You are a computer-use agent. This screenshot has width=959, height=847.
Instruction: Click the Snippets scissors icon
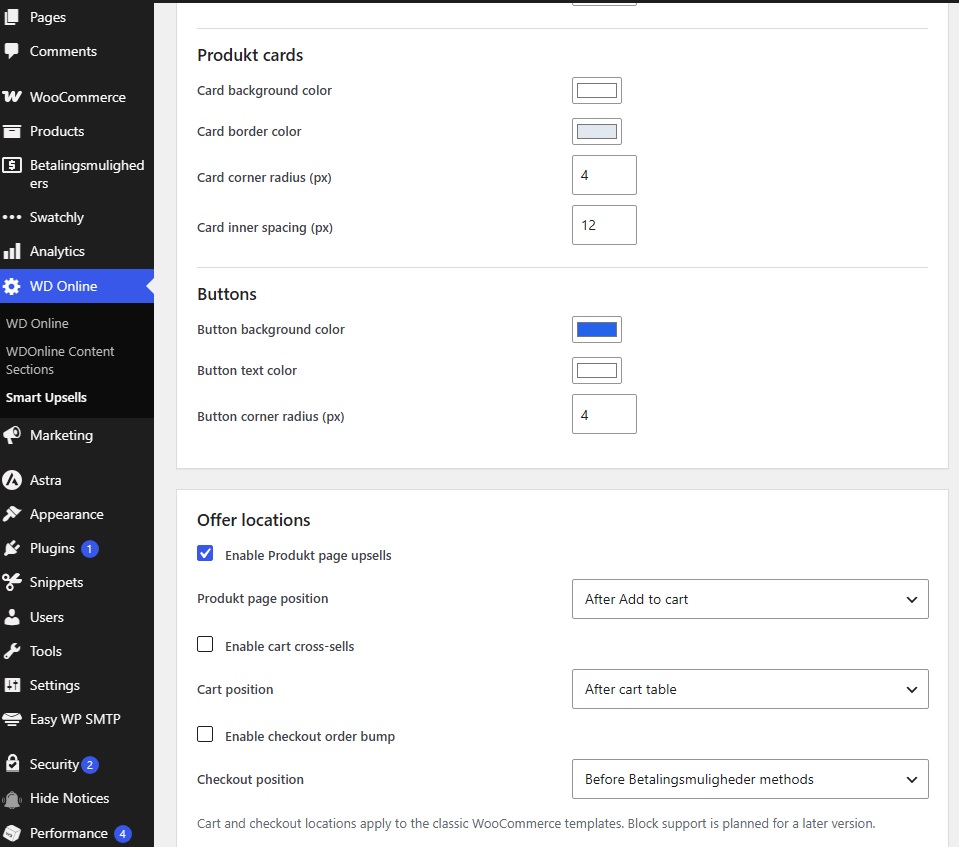coord(12,582)
